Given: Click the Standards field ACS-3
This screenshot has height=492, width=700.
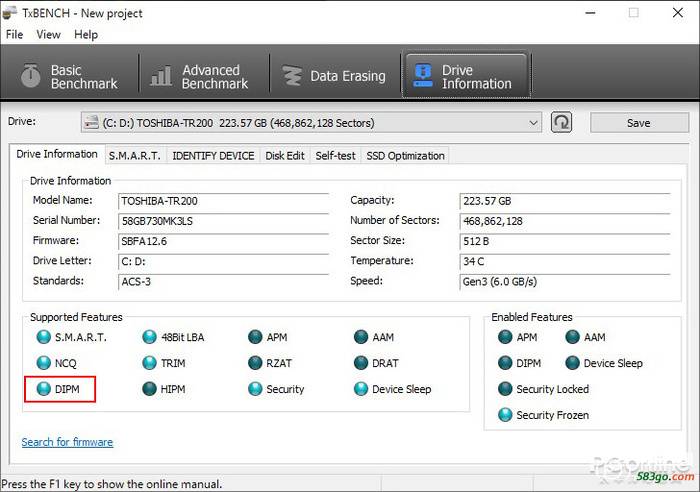Looking at the screenshot, I should [224, 281].
